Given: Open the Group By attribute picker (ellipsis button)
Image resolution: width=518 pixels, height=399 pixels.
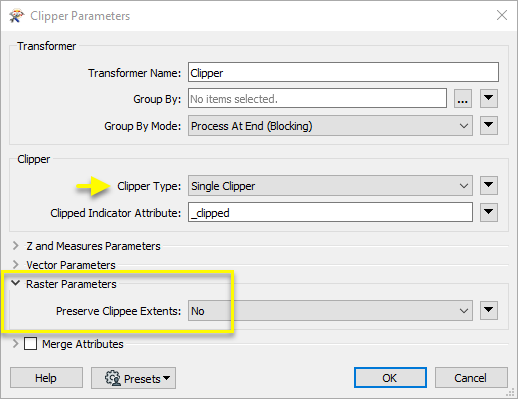Looking at the screenshot, I should coord(463,99).
